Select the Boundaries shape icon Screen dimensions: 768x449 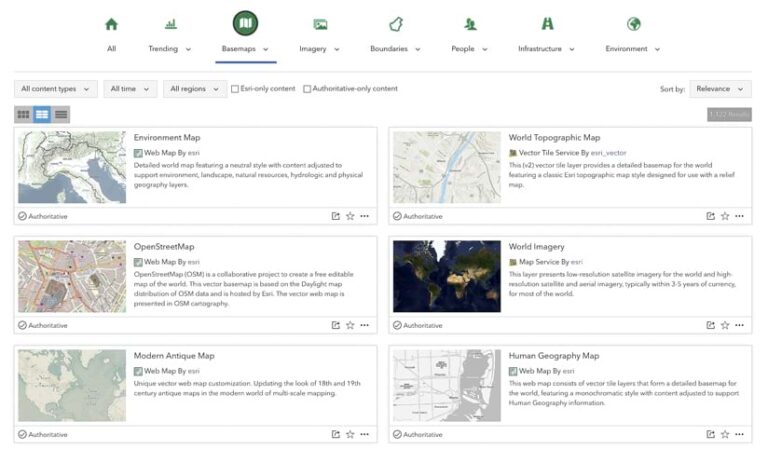pos(396,24)
